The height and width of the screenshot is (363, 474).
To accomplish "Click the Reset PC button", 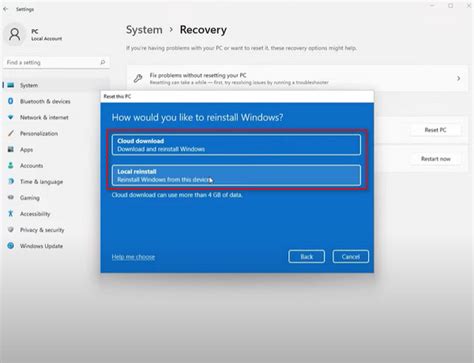I will [435, 130].
